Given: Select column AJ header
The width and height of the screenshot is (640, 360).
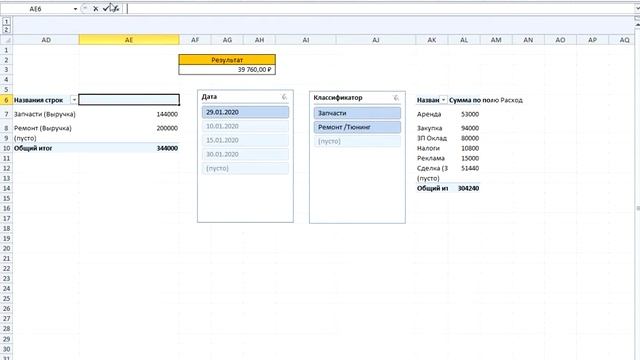Looking at the screenshot, I should (x=376, y=40).
